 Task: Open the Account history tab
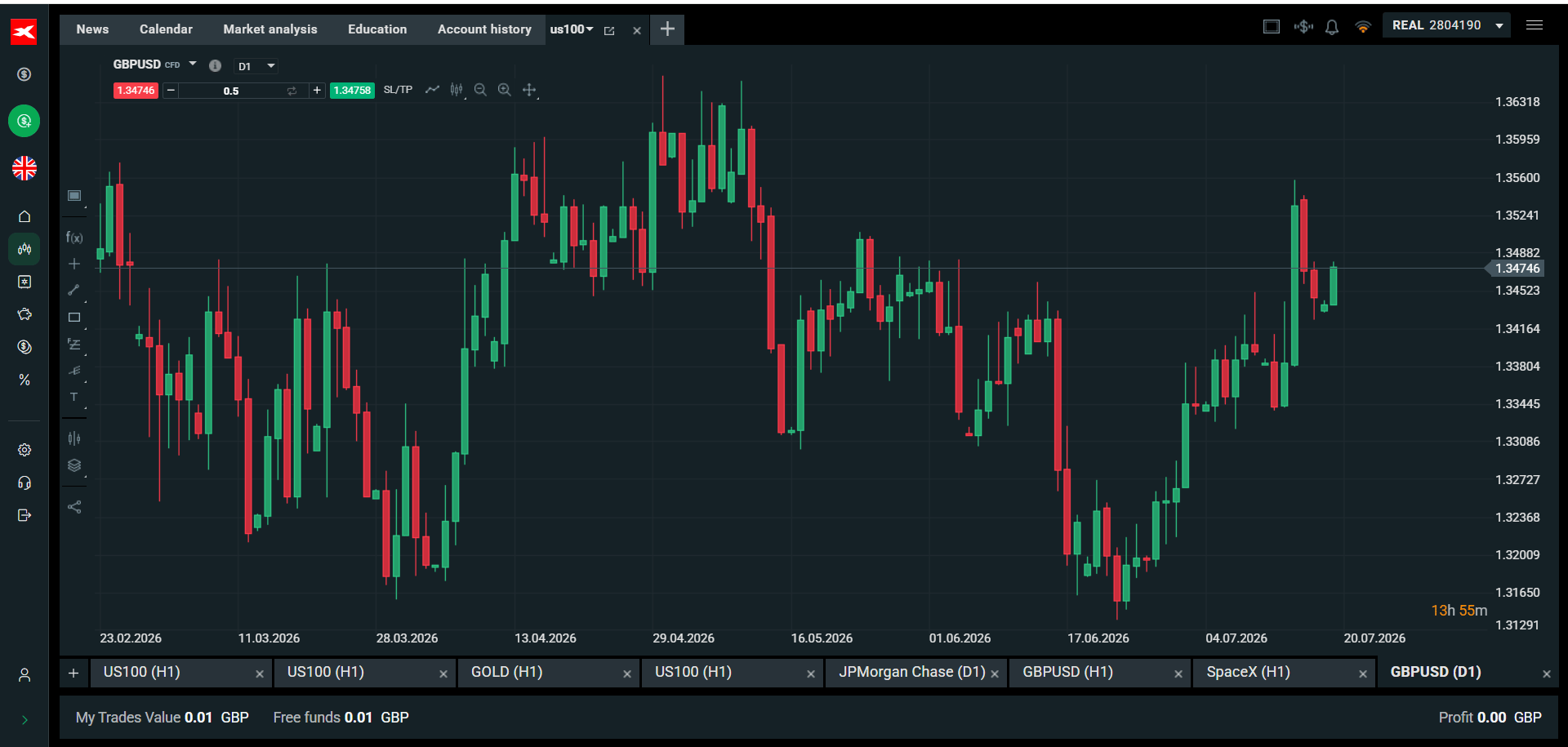pyautogui.click(x=484, y=29)
